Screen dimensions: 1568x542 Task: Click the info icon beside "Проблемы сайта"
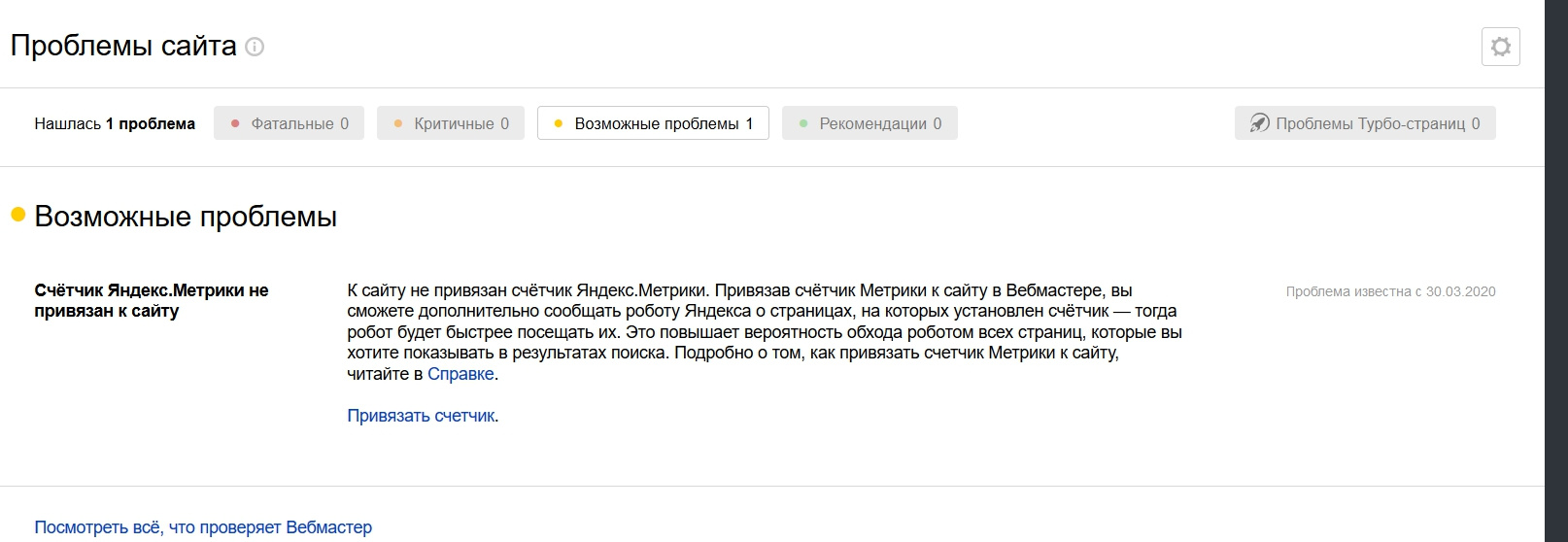255,47
